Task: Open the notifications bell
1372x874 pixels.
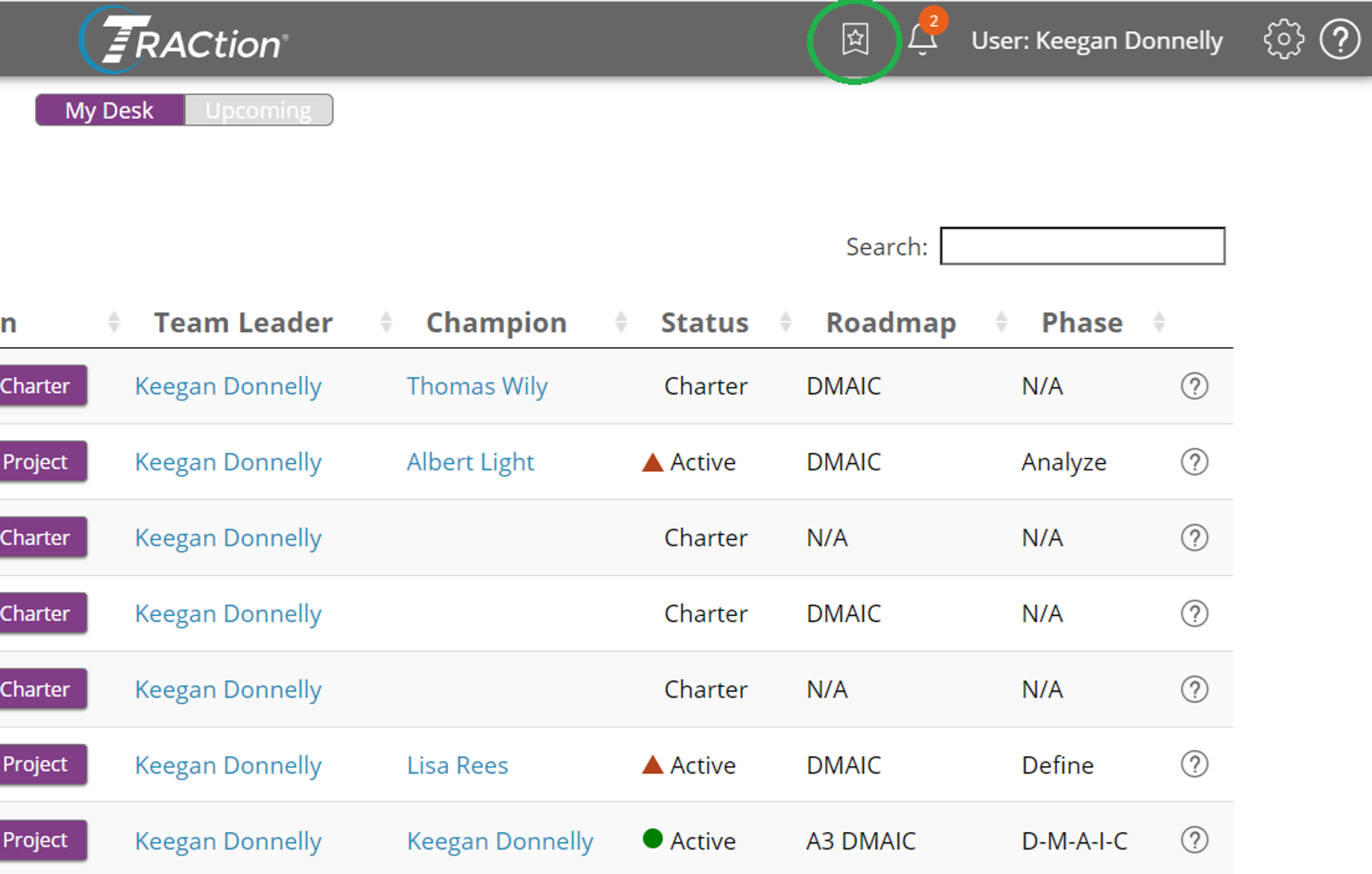Action: (923, 39)
